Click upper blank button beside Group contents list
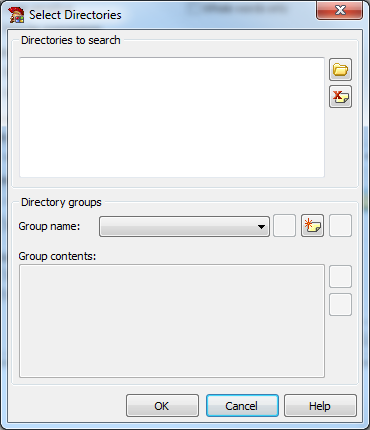This screenshot has width=370, height=430. coord(340,277)
